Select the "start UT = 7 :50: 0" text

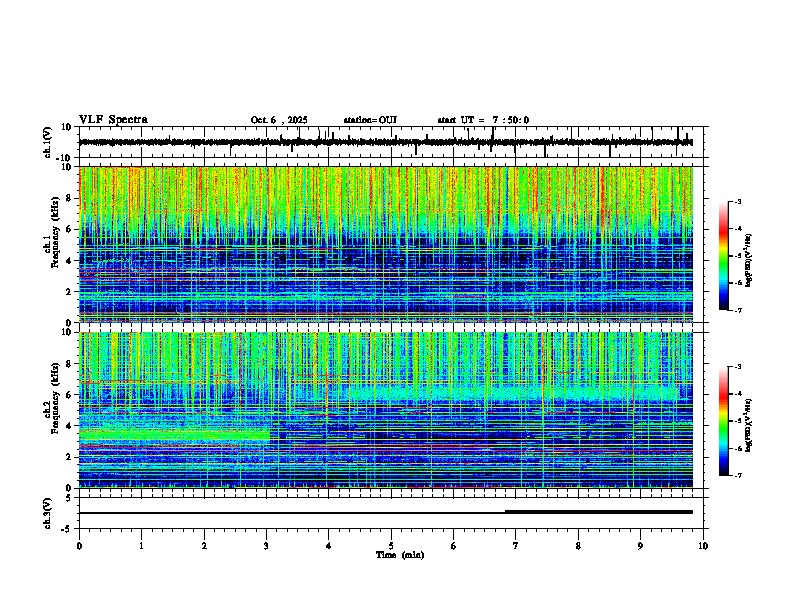[x=483, y=120]
